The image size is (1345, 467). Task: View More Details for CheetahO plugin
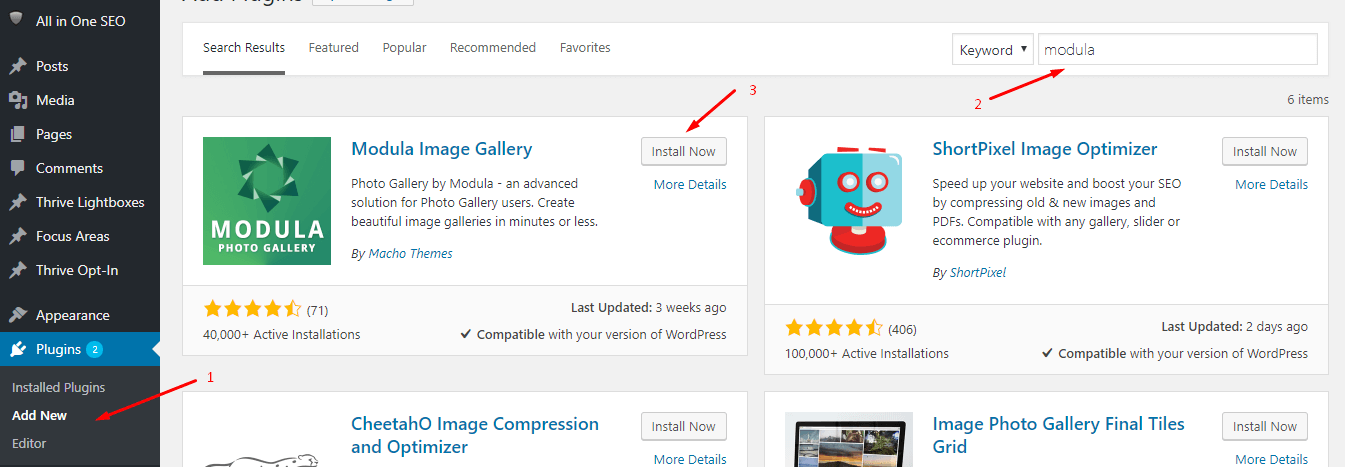690,459
